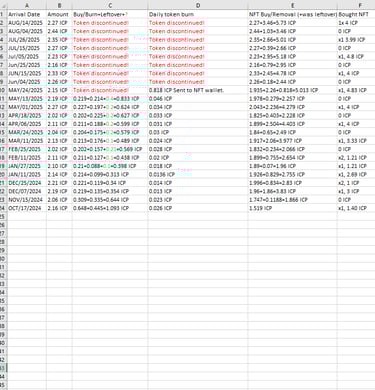Click the '2.04 ICP' amount cell
Viewport: 375px width, 390px height.
pos(59,132)
